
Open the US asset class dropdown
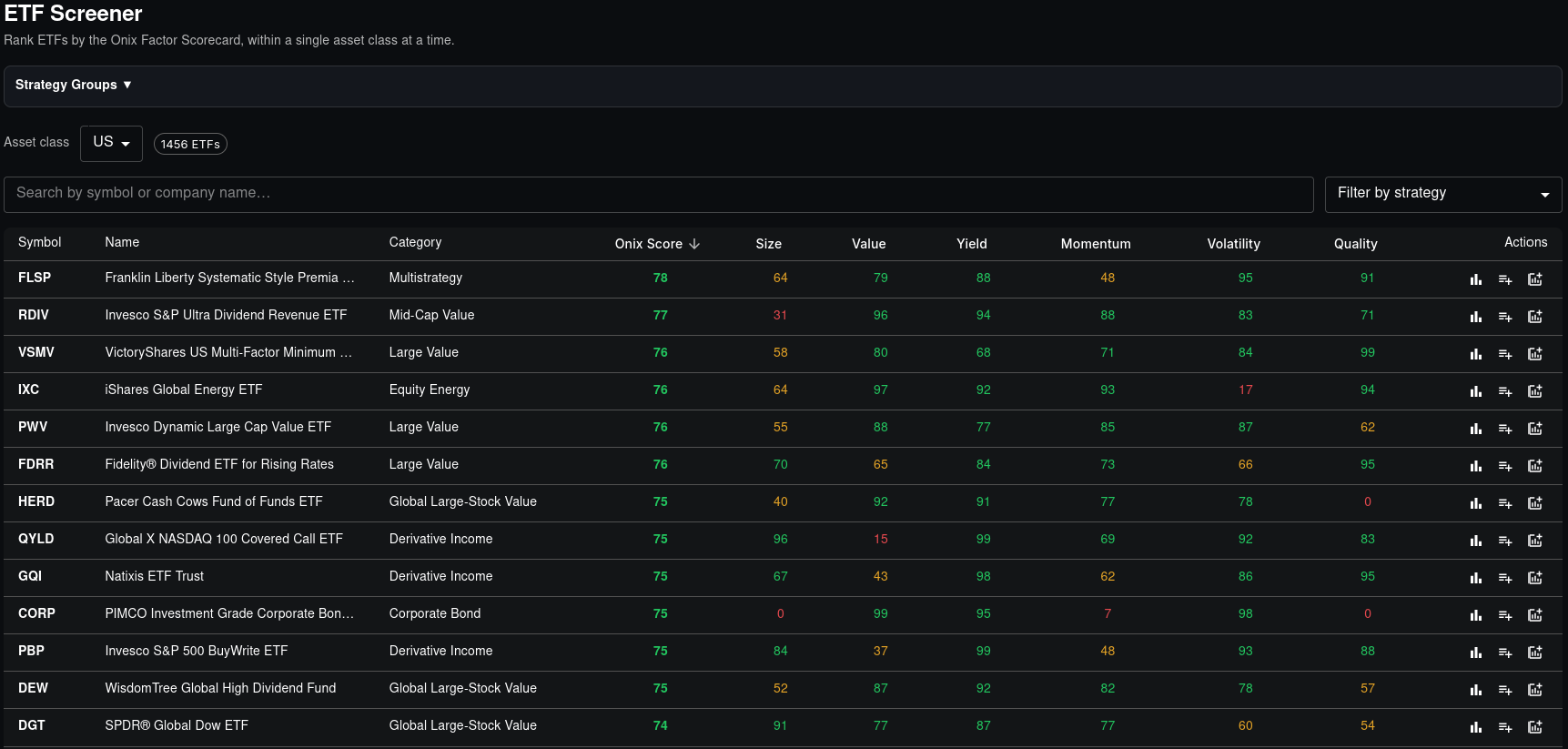tap(111, 143)
